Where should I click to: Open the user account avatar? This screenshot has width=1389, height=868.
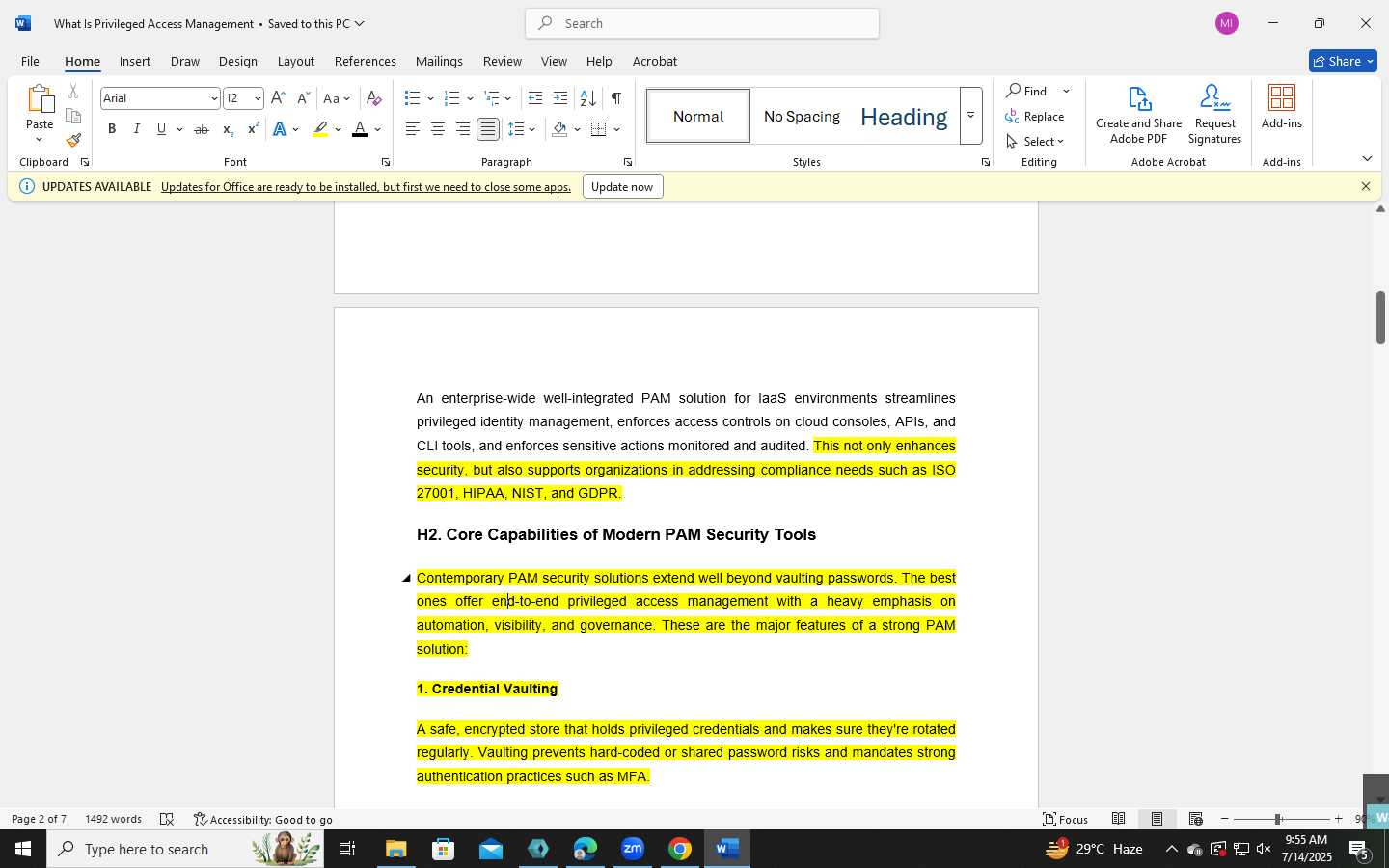(x=1226, y=23)
